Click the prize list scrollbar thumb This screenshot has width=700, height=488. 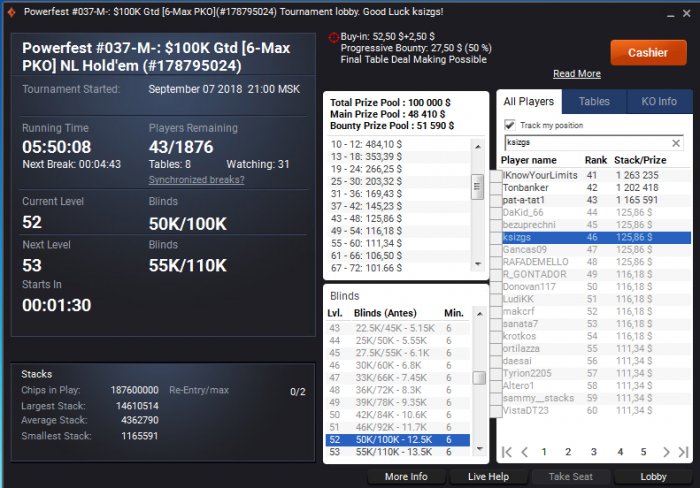click(x=478, y=187)
